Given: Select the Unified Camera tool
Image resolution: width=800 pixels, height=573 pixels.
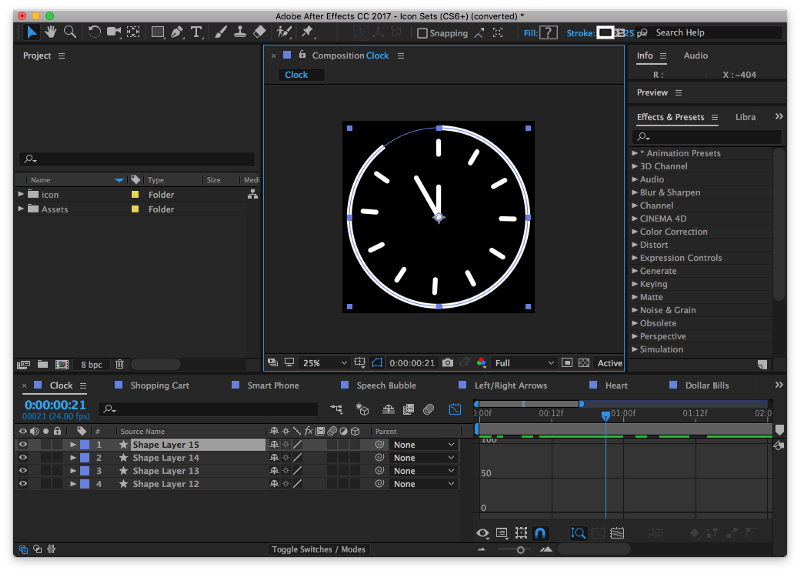Looking at the screenshot, I should click(114, 32).
